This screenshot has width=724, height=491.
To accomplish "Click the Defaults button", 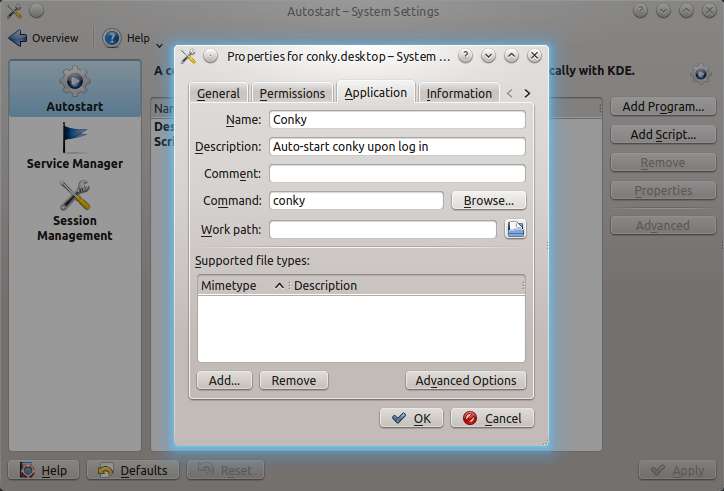I will (133, 470).
